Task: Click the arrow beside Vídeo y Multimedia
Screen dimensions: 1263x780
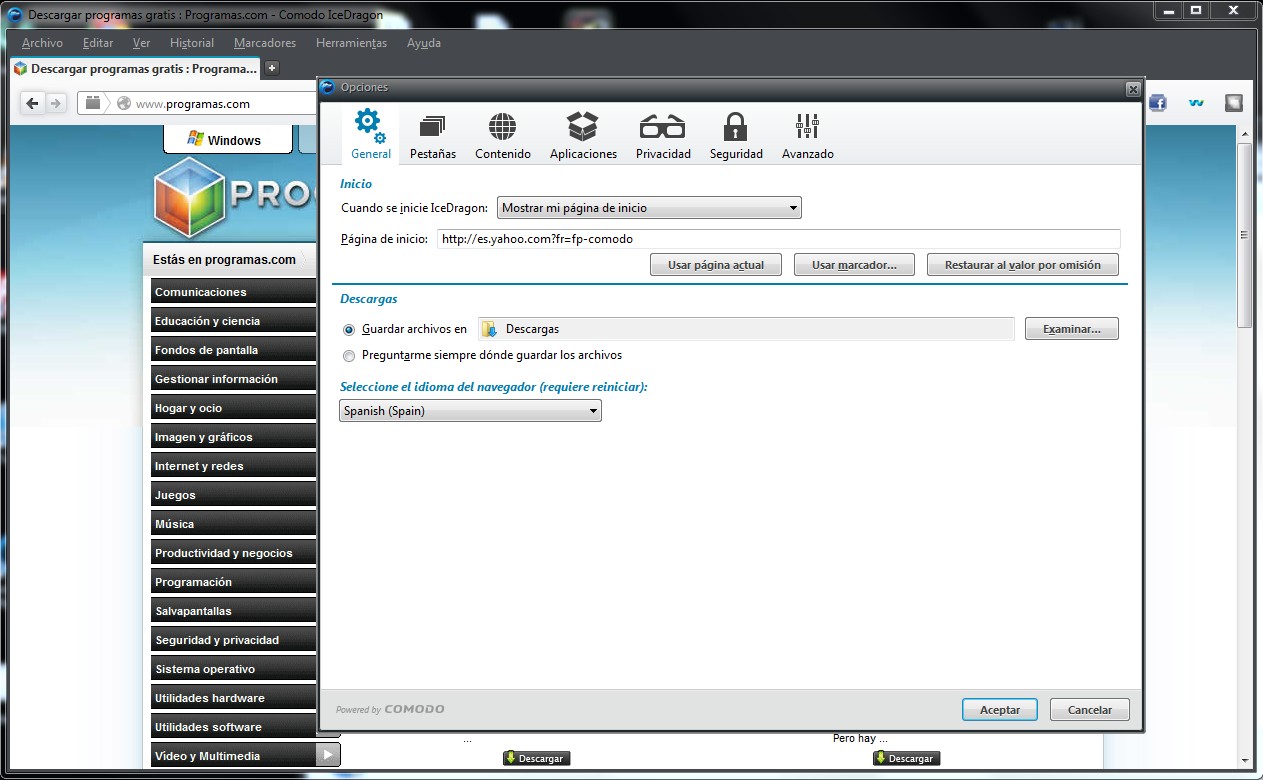Action: point(328,756)
